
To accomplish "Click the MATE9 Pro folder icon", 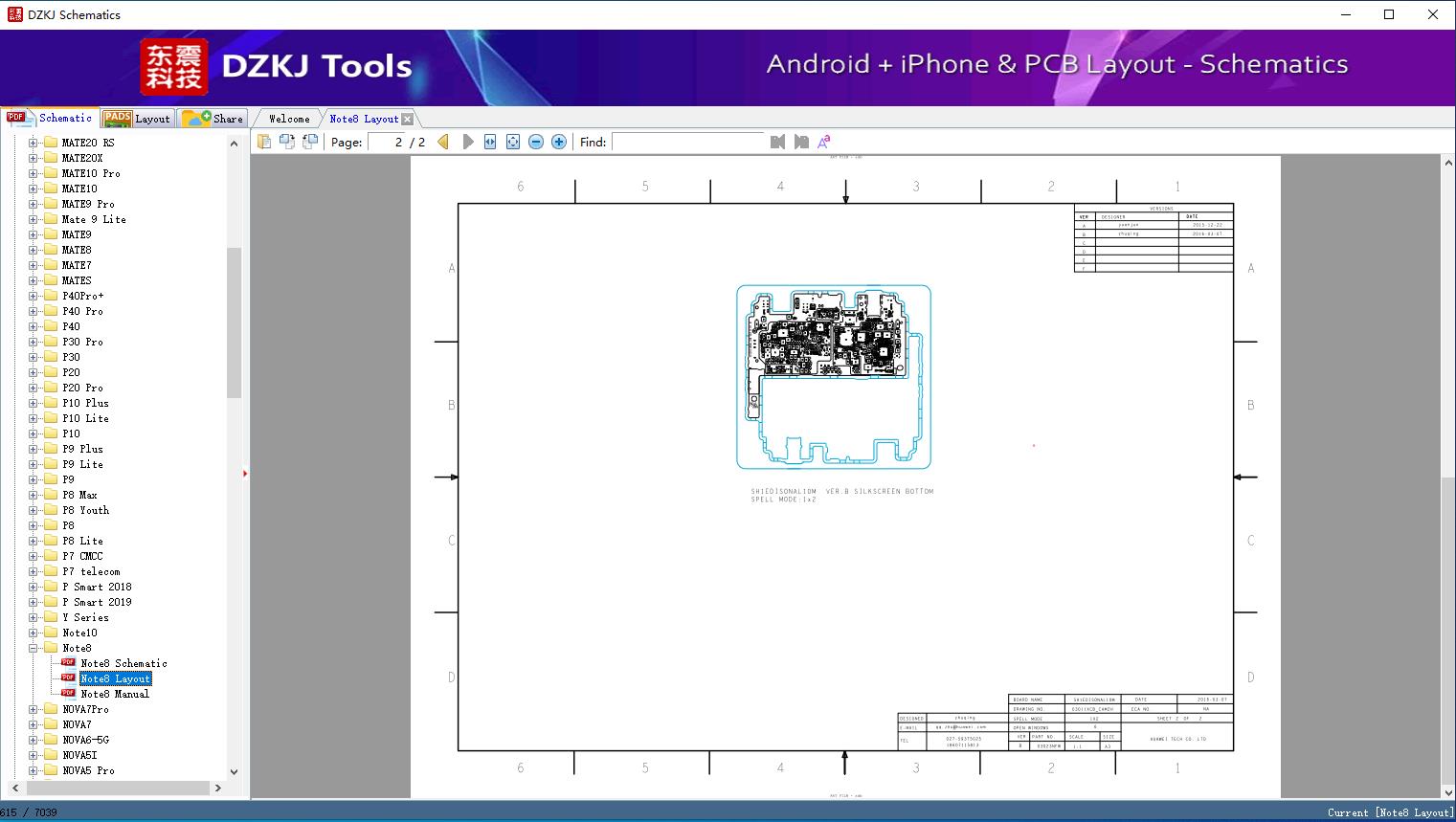I will click(x=51, y=204).
